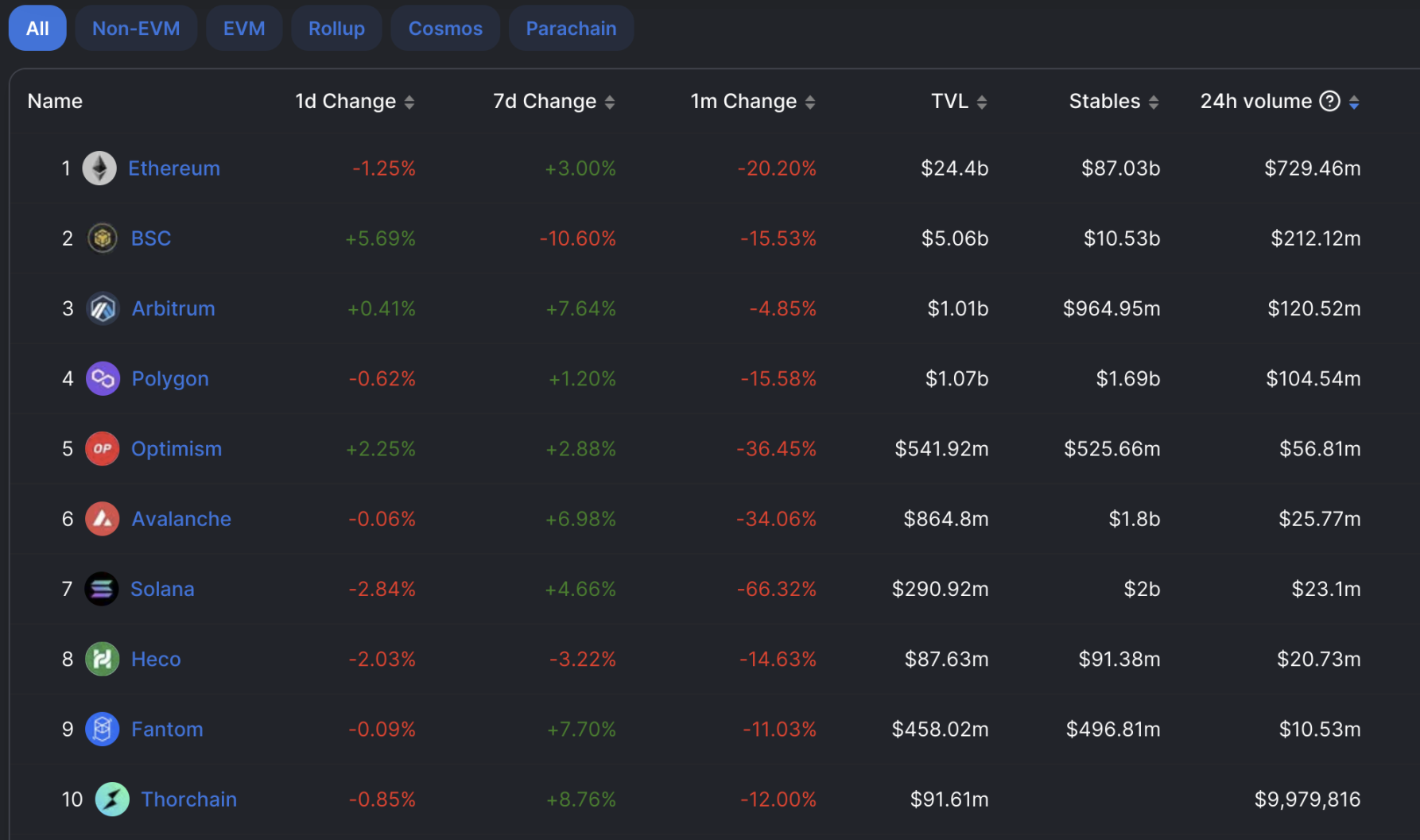Screen dimensions: 1420x840
Task: Open the Heco chain page link
Action: (x=156, y=660)
